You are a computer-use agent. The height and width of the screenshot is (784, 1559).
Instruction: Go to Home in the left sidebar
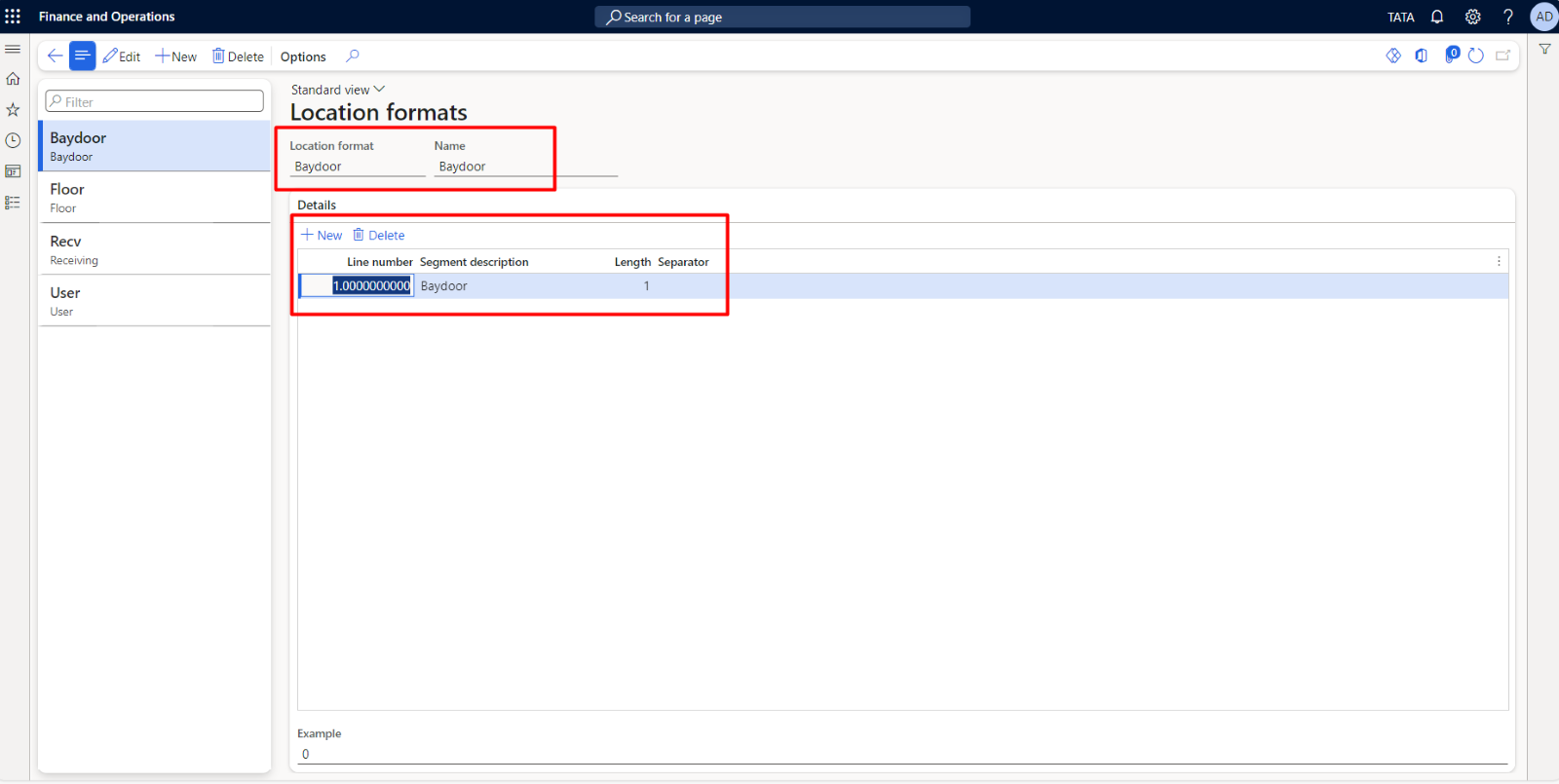point(13,79)
